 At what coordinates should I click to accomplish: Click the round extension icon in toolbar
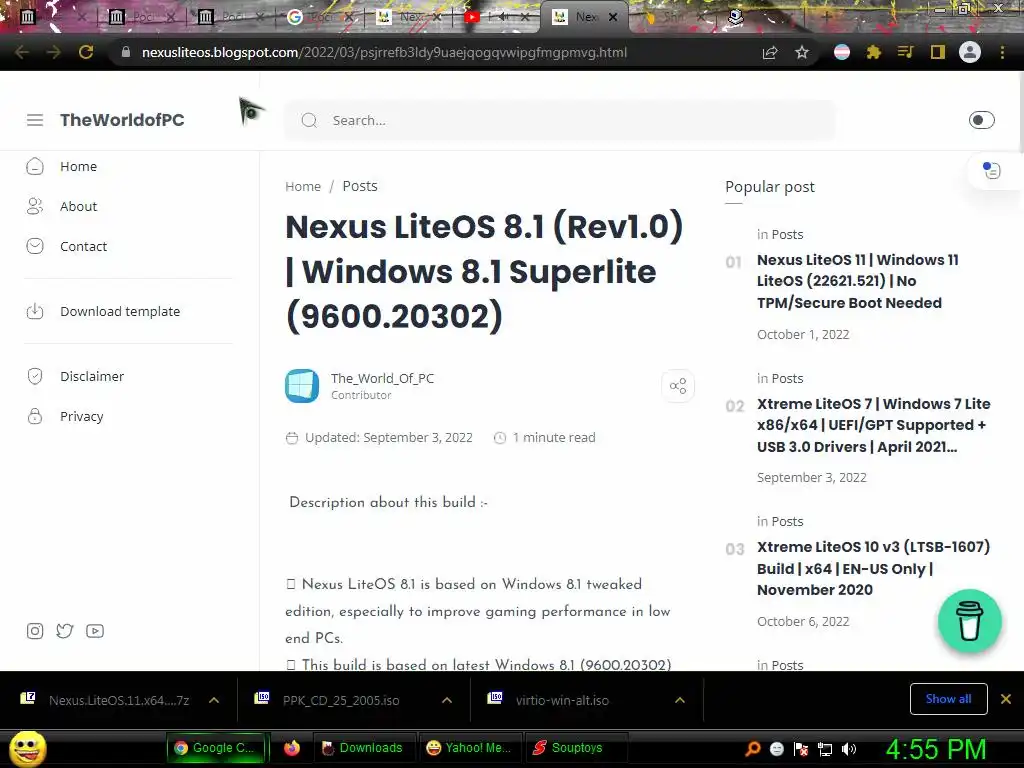pyautogui.click(x=842, y=52)
